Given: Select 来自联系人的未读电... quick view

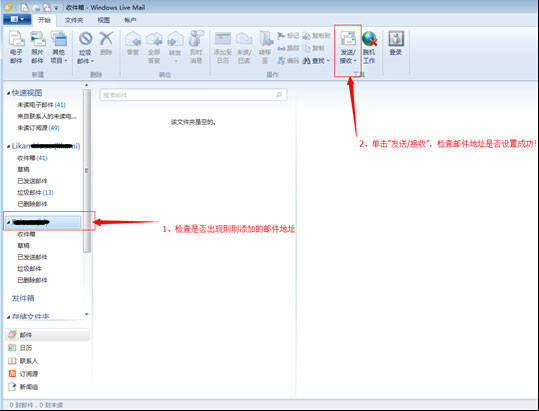Looking at the screenshot, I should (x=47, y=116).
